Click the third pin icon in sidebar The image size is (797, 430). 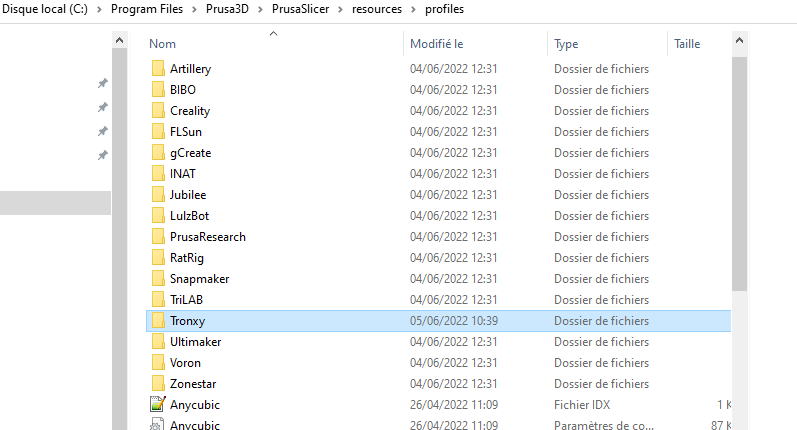pyautogui.click(x=103, y=131)
